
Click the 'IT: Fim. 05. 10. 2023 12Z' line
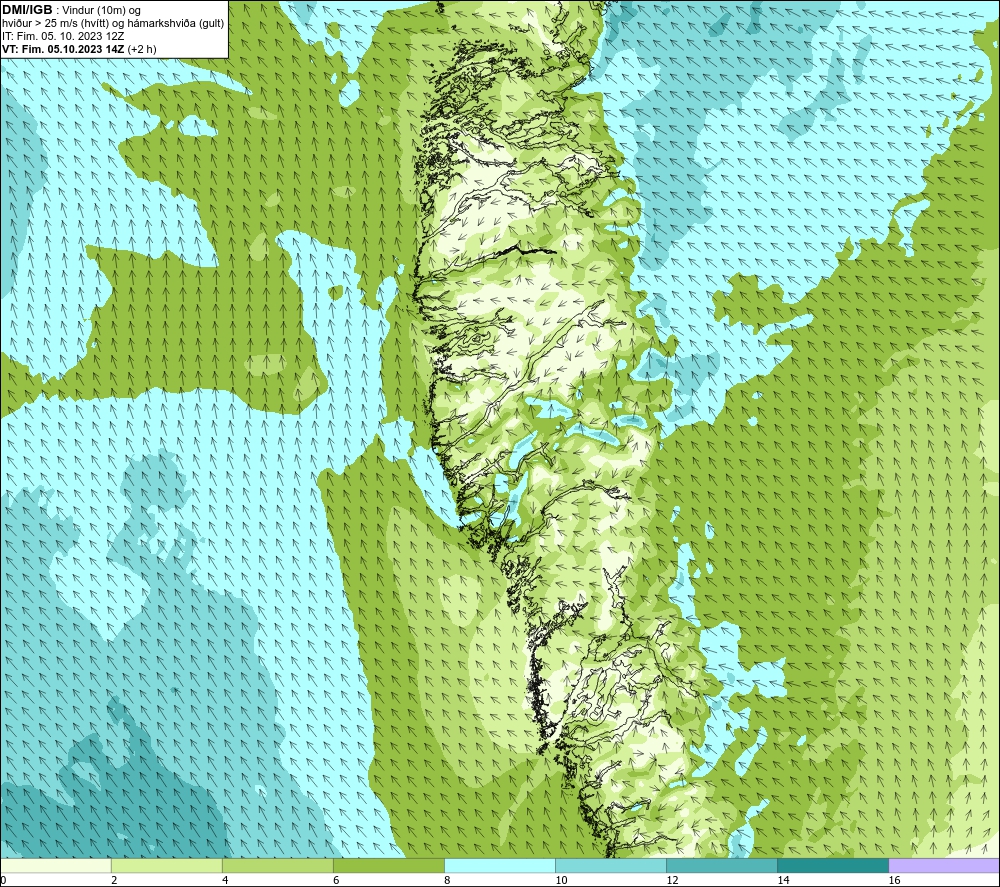coord(63,36)
